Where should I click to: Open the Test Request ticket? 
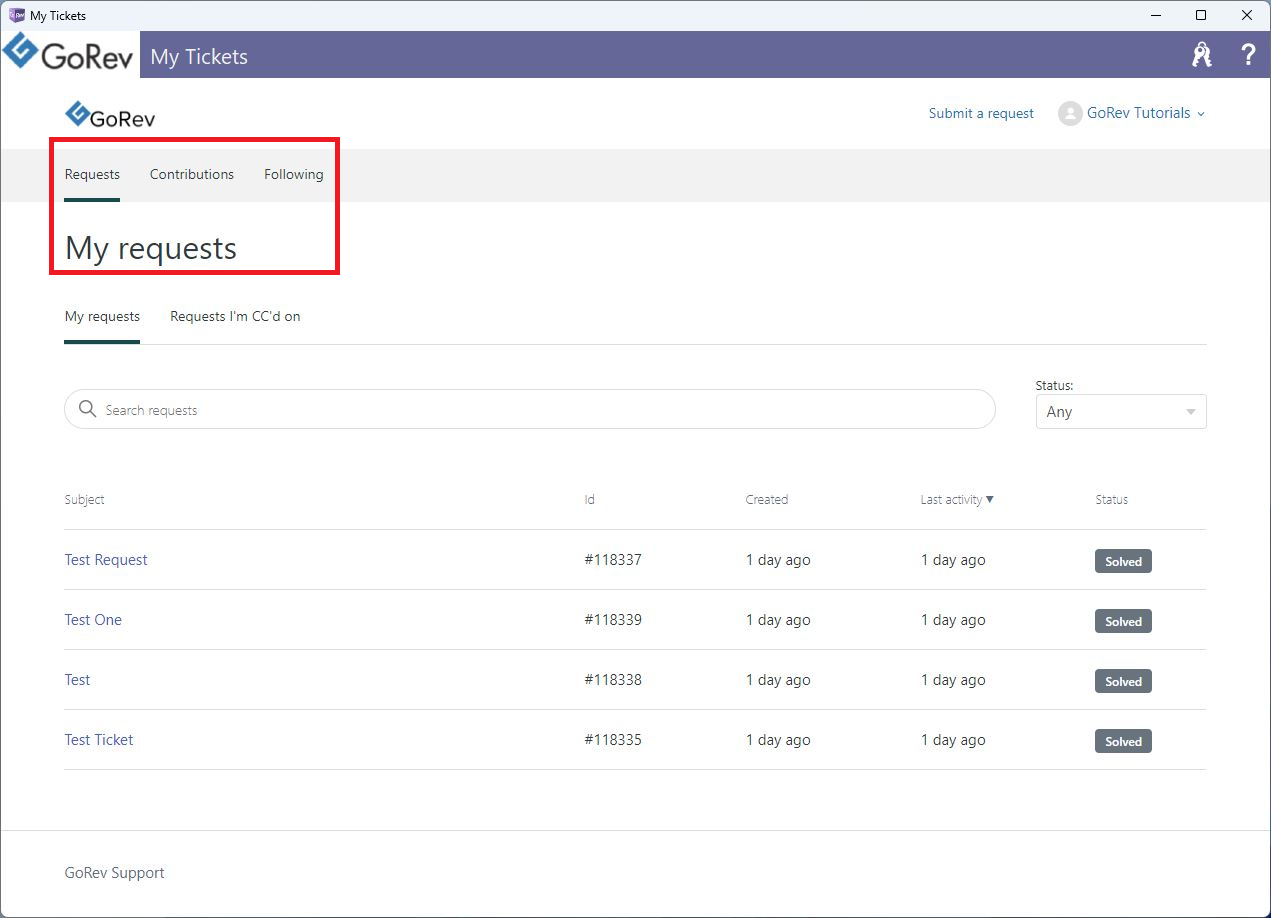coord(106,560)
